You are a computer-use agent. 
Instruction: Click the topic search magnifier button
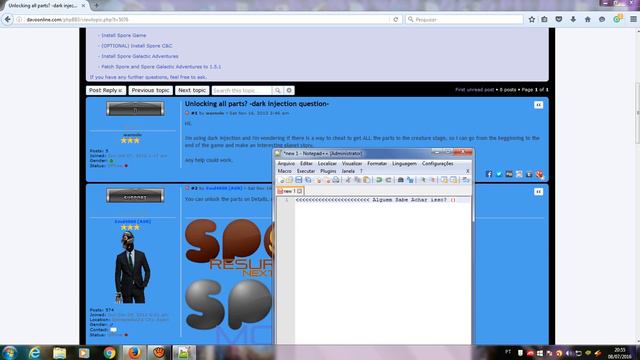[x=278, y=90]
